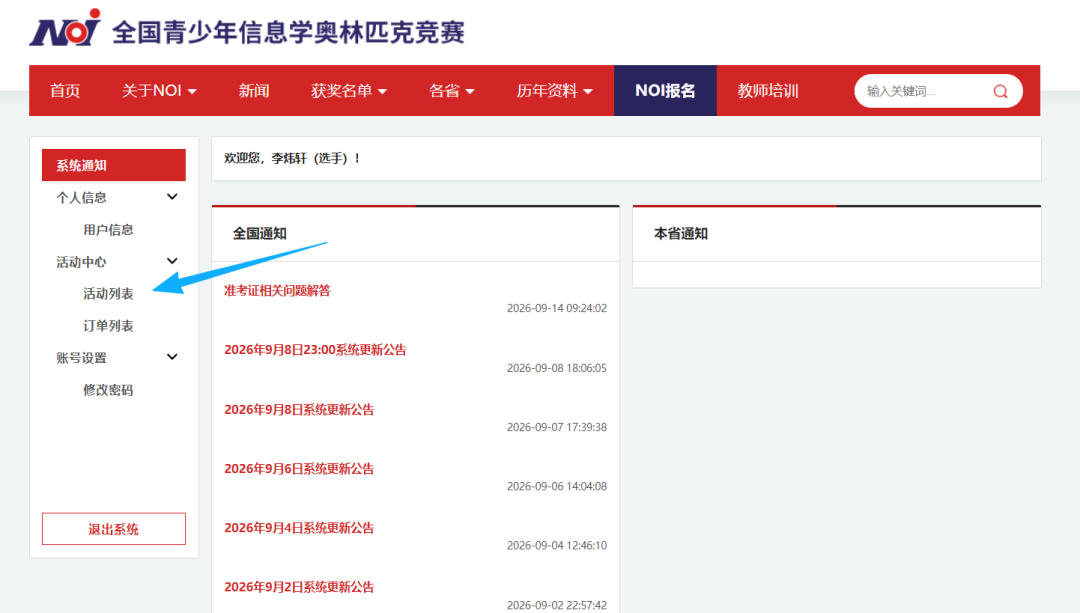The width and height of the screenshot is (1080, 613).
Task: Open 订单列表 in the sidebar
Action: (108, 326)
